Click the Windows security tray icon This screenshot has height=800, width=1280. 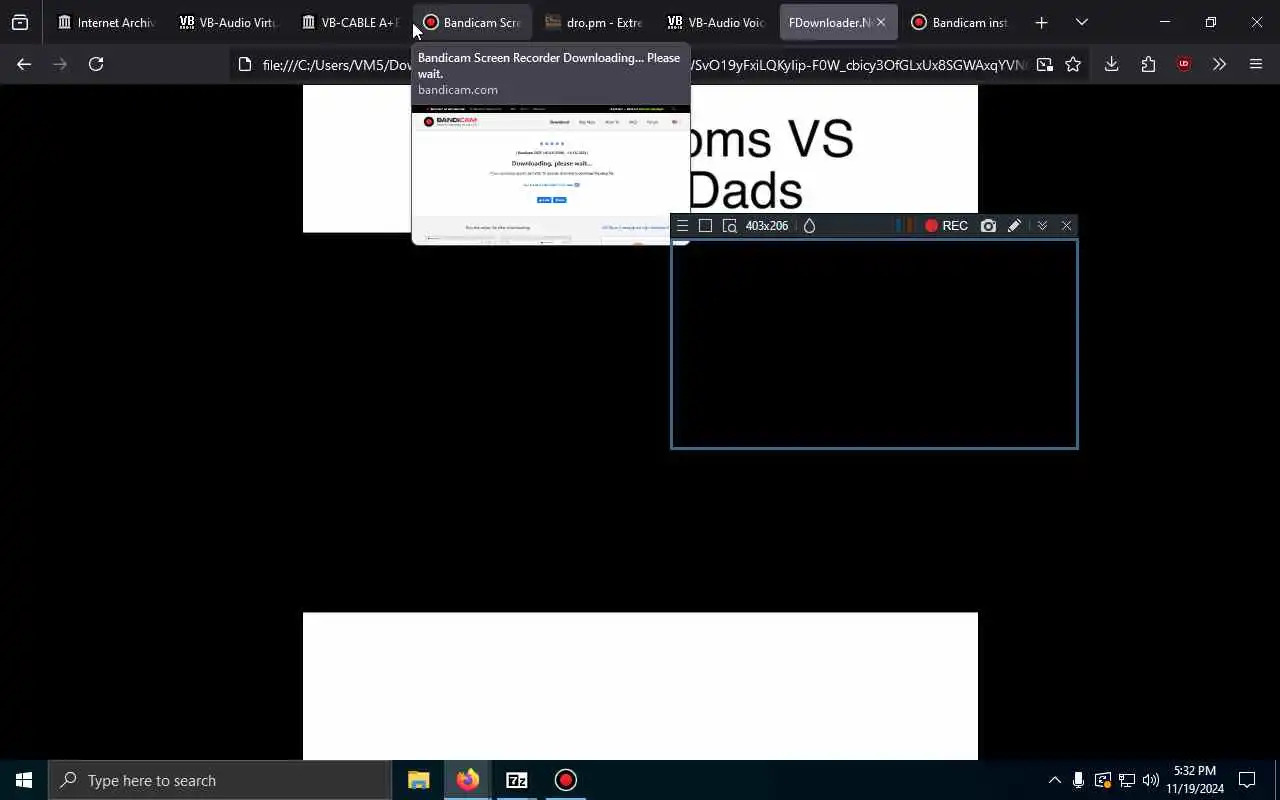tap(1102, 780)
